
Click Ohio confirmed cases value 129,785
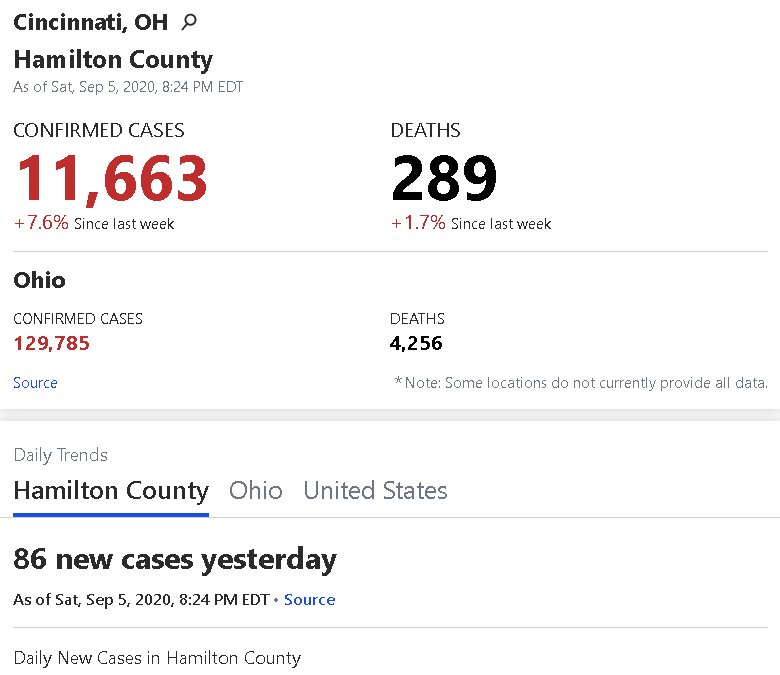point(52,343)
